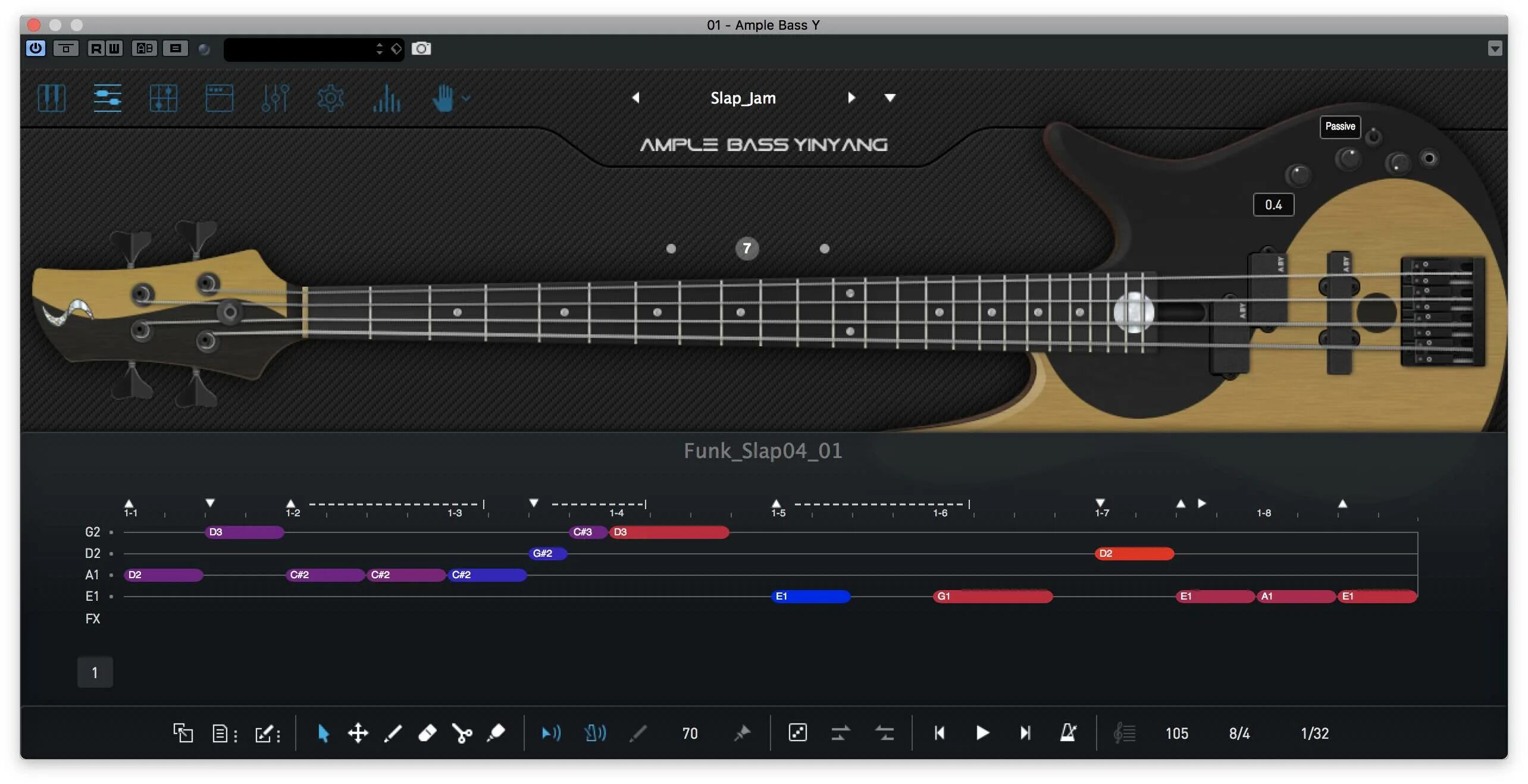Edit the velocity value 70
This screenshot has width=1528, height=784.
(x=690, y=733)
